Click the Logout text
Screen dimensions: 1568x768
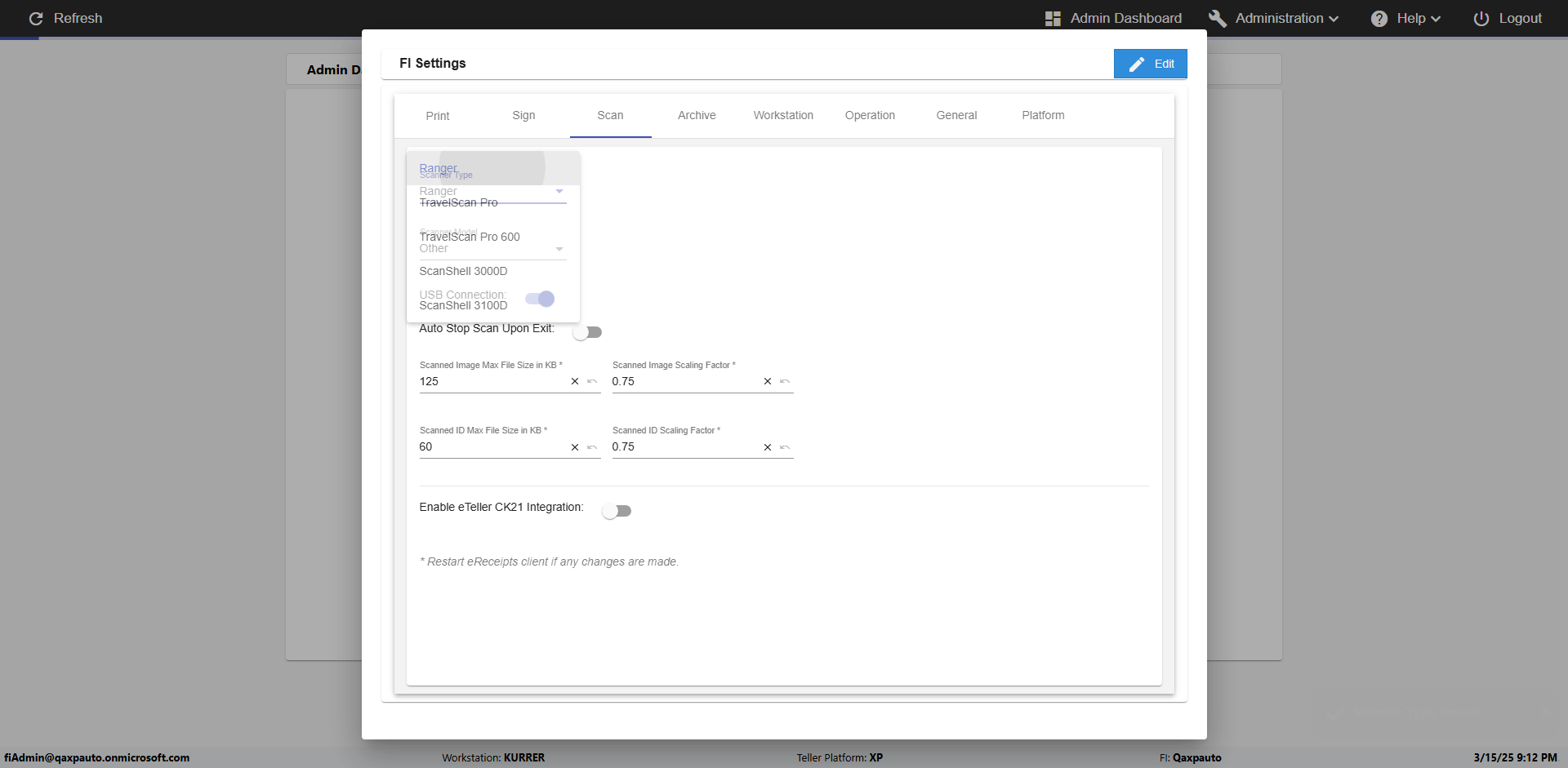pyautogui.click(x=1521, y=18)
